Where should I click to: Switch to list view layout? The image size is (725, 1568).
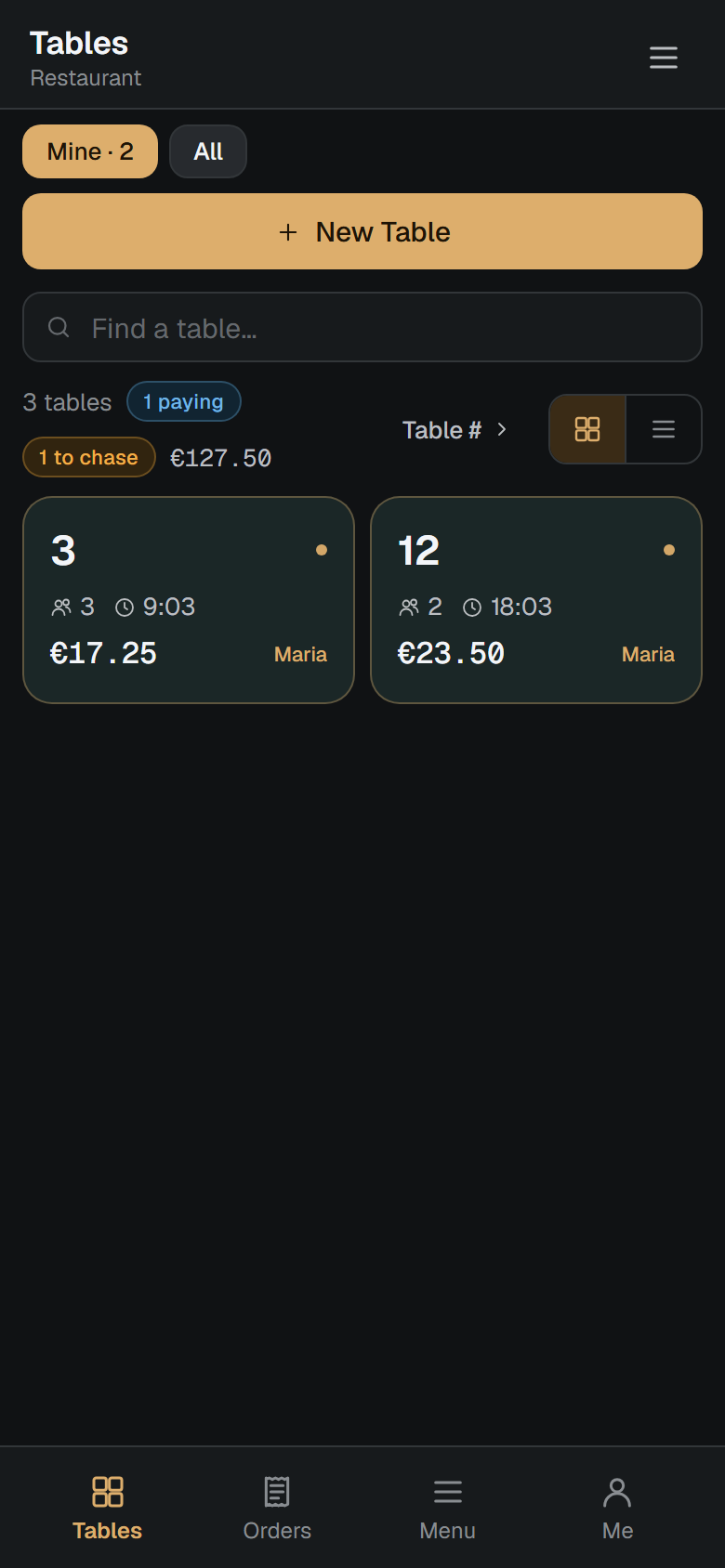[664, 429]
